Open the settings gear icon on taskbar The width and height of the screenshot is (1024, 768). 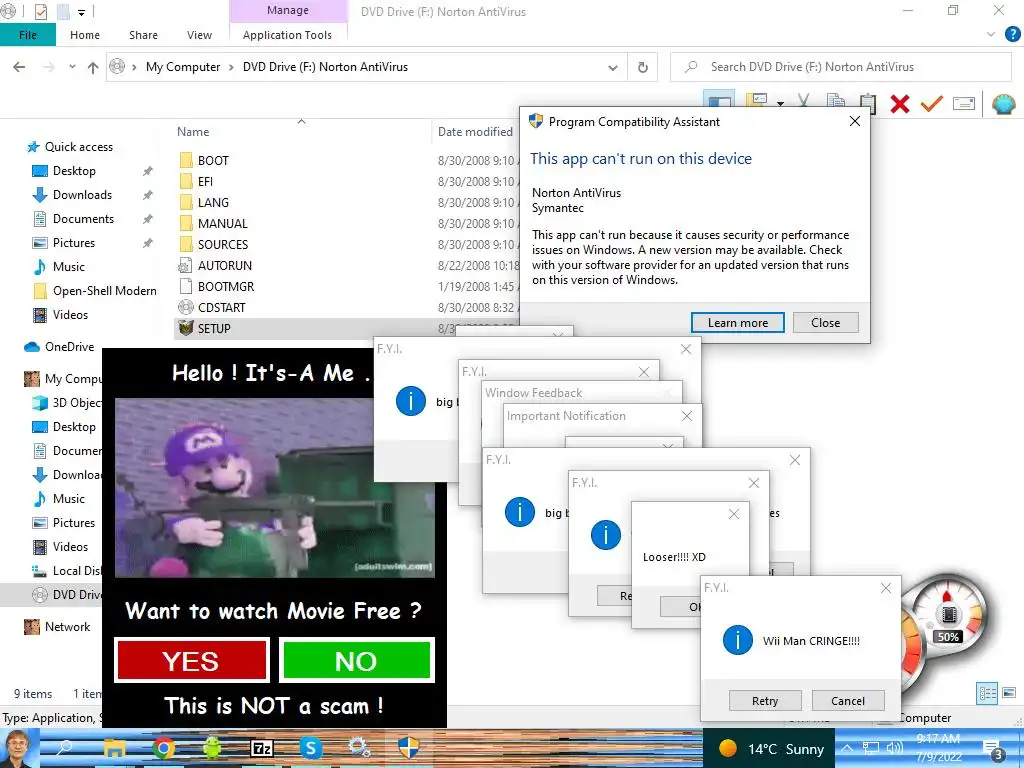click(359, 748)
